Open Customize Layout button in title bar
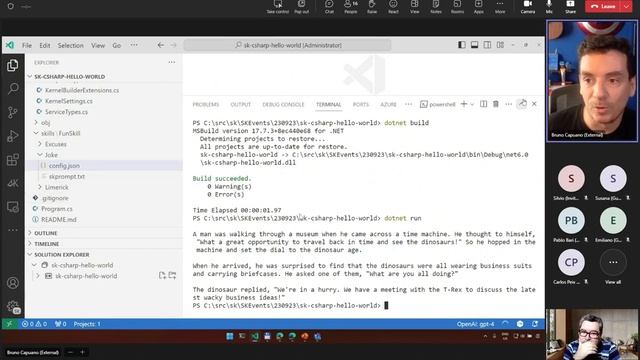Image resolution: width=640 pixels, height=360 pixels. [x=500, y=45]
